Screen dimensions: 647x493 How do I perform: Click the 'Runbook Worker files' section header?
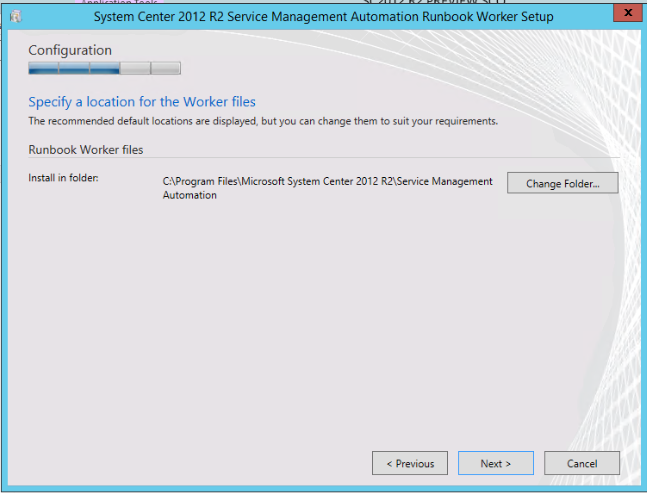(x=85, y=149)
